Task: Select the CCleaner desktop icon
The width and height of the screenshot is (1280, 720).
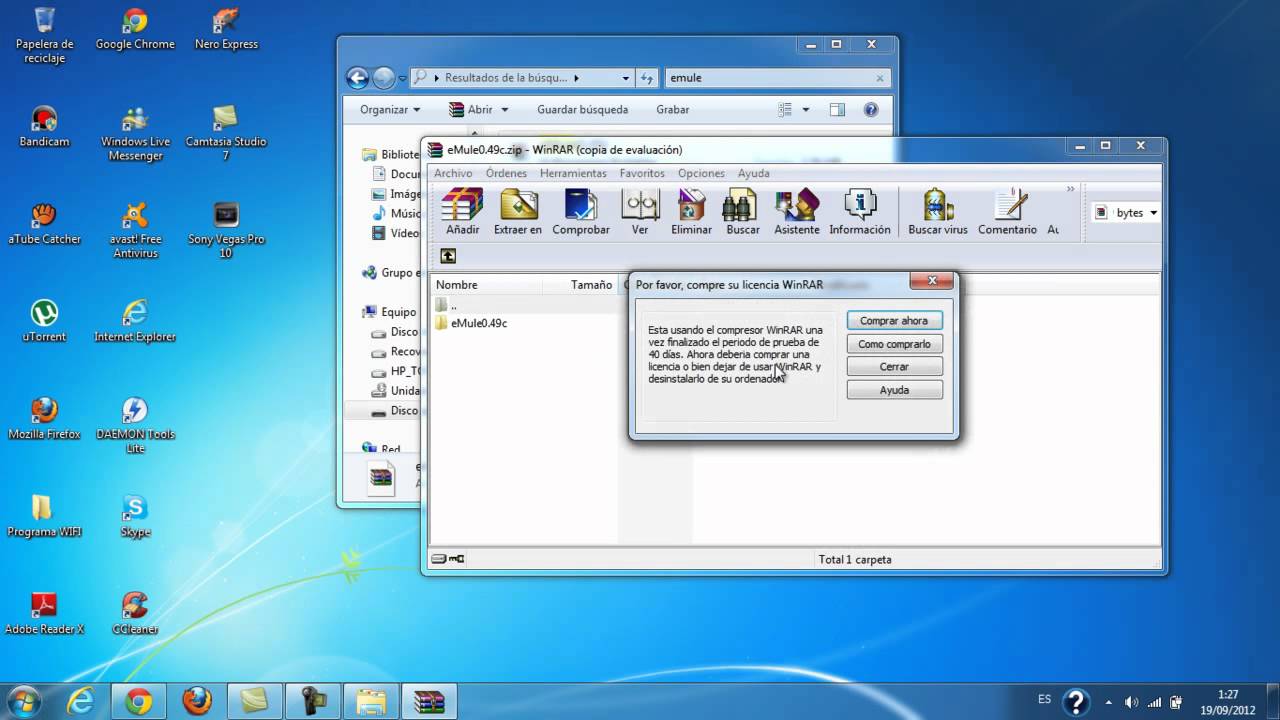Action: (135, 613)
